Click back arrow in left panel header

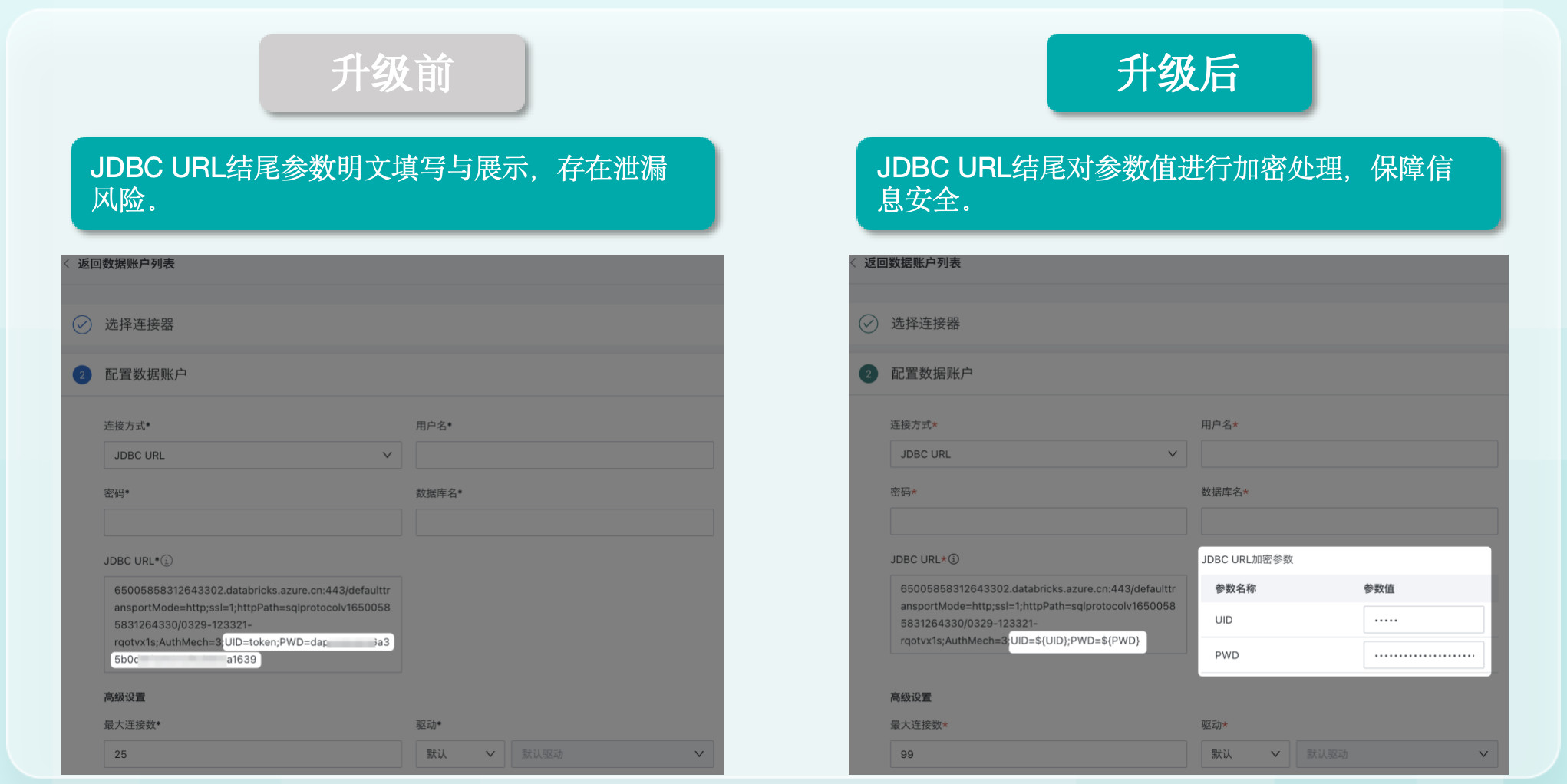67,264
